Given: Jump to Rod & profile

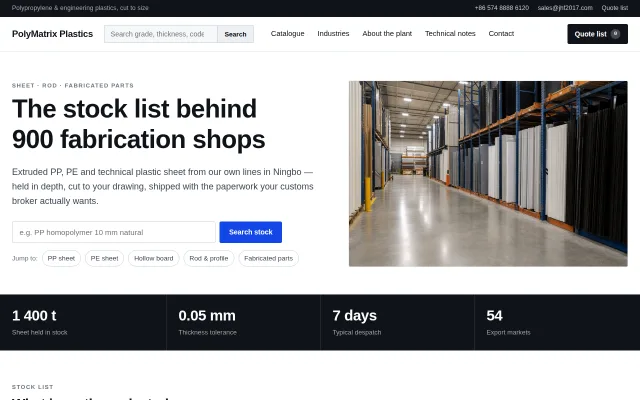Looking at the screenshot, I should 209,258.
